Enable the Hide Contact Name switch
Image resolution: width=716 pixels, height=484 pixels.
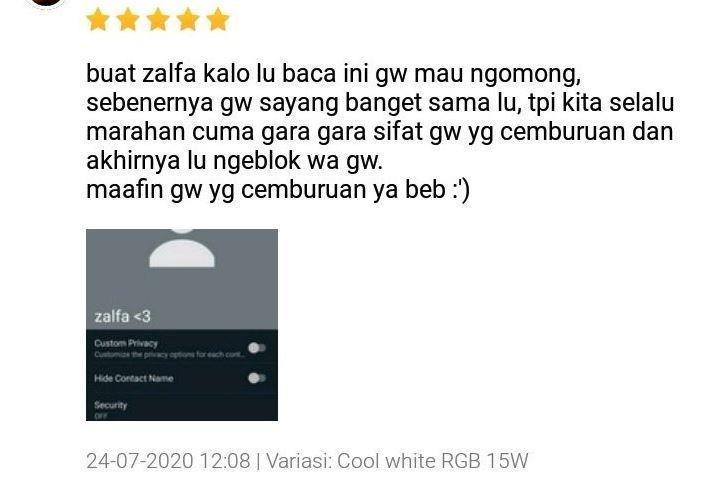tap(257, 378)
